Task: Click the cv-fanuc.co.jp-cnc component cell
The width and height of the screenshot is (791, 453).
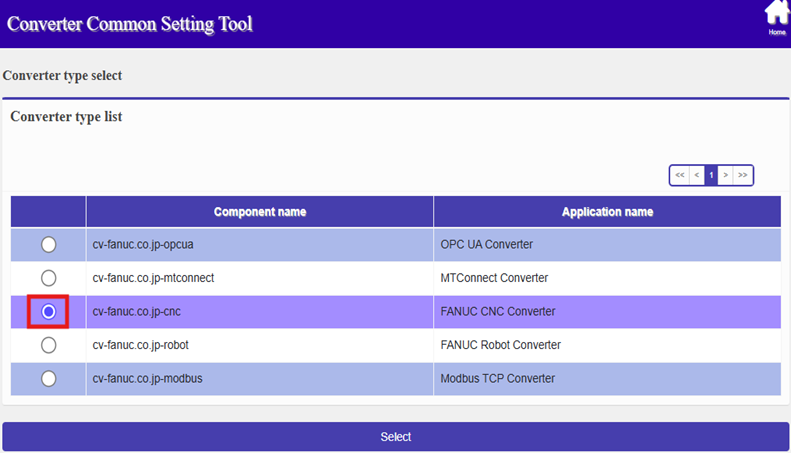Action: click(136, 312)
